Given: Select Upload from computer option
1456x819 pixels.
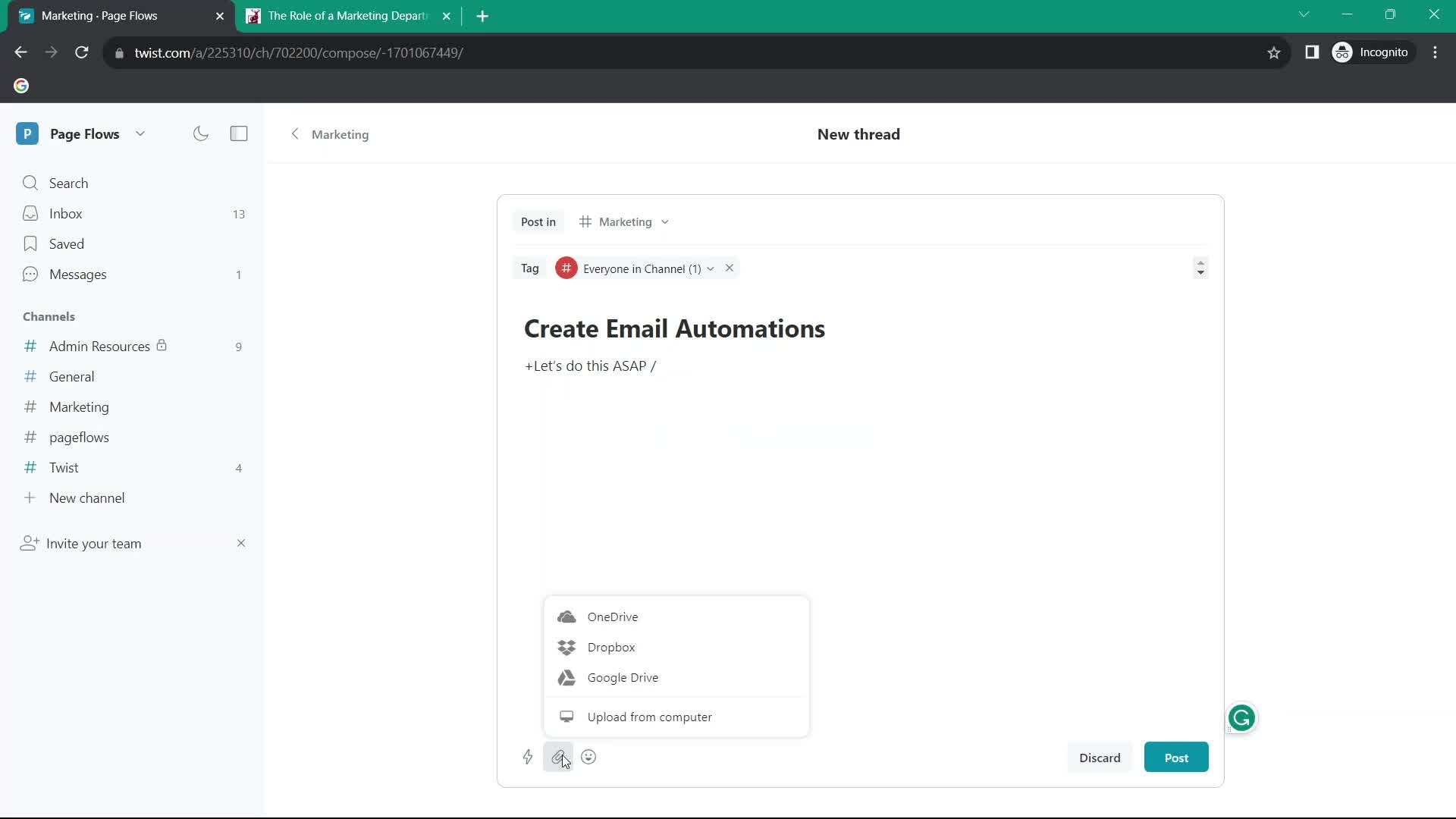Looking at the screenshot, I should click(649, 717).
